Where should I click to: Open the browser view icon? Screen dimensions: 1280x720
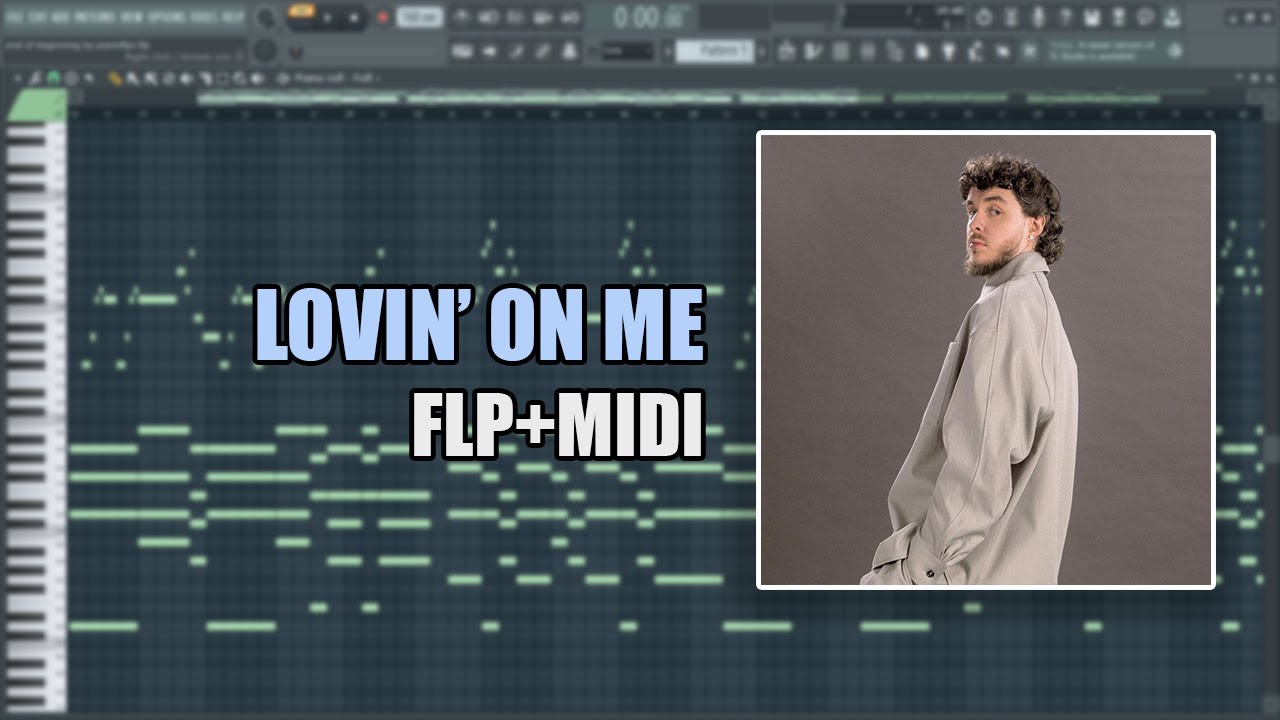click(893, 51)
